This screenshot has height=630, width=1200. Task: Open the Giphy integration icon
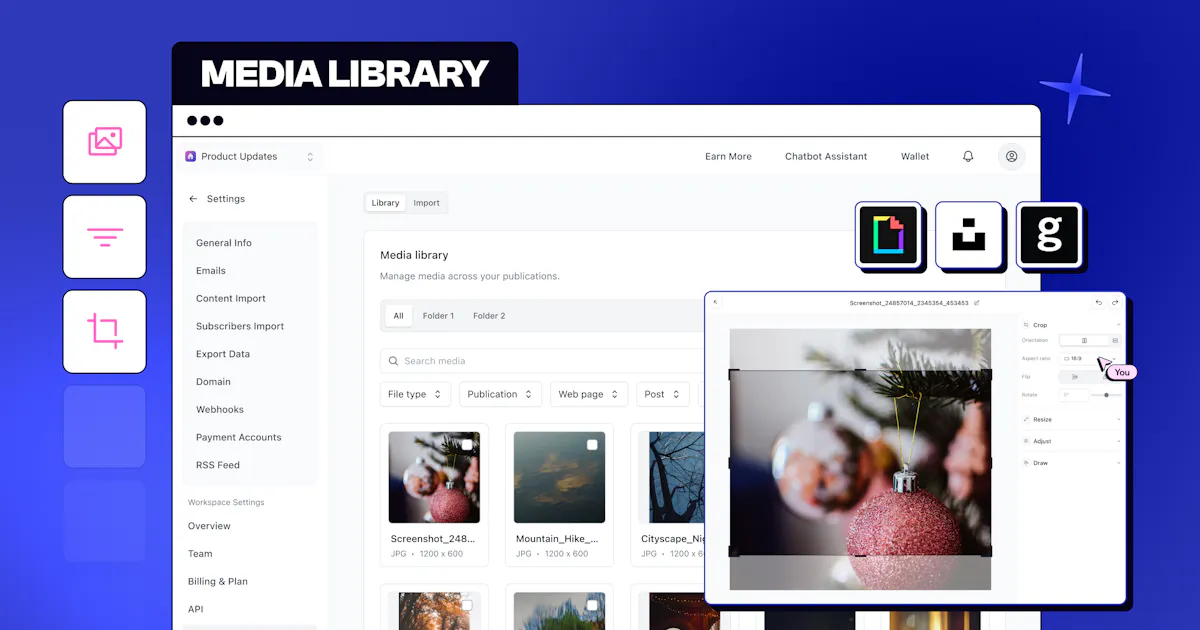pyautogui.click(x=887, y=235)
